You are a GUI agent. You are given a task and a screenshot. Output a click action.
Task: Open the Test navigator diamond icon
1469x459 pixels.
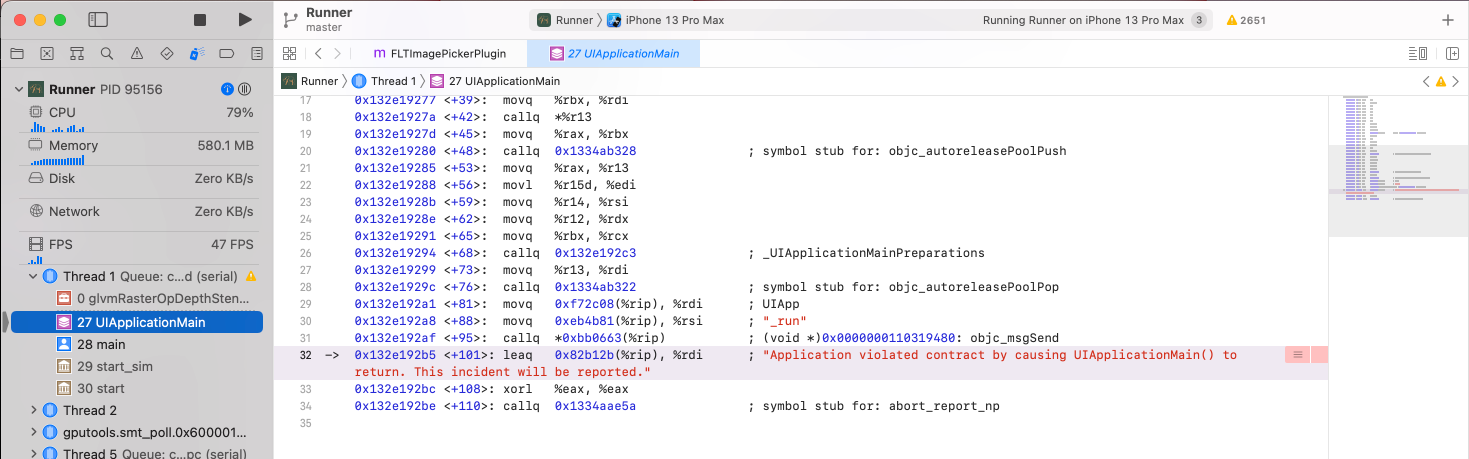[x=167, y=53]
